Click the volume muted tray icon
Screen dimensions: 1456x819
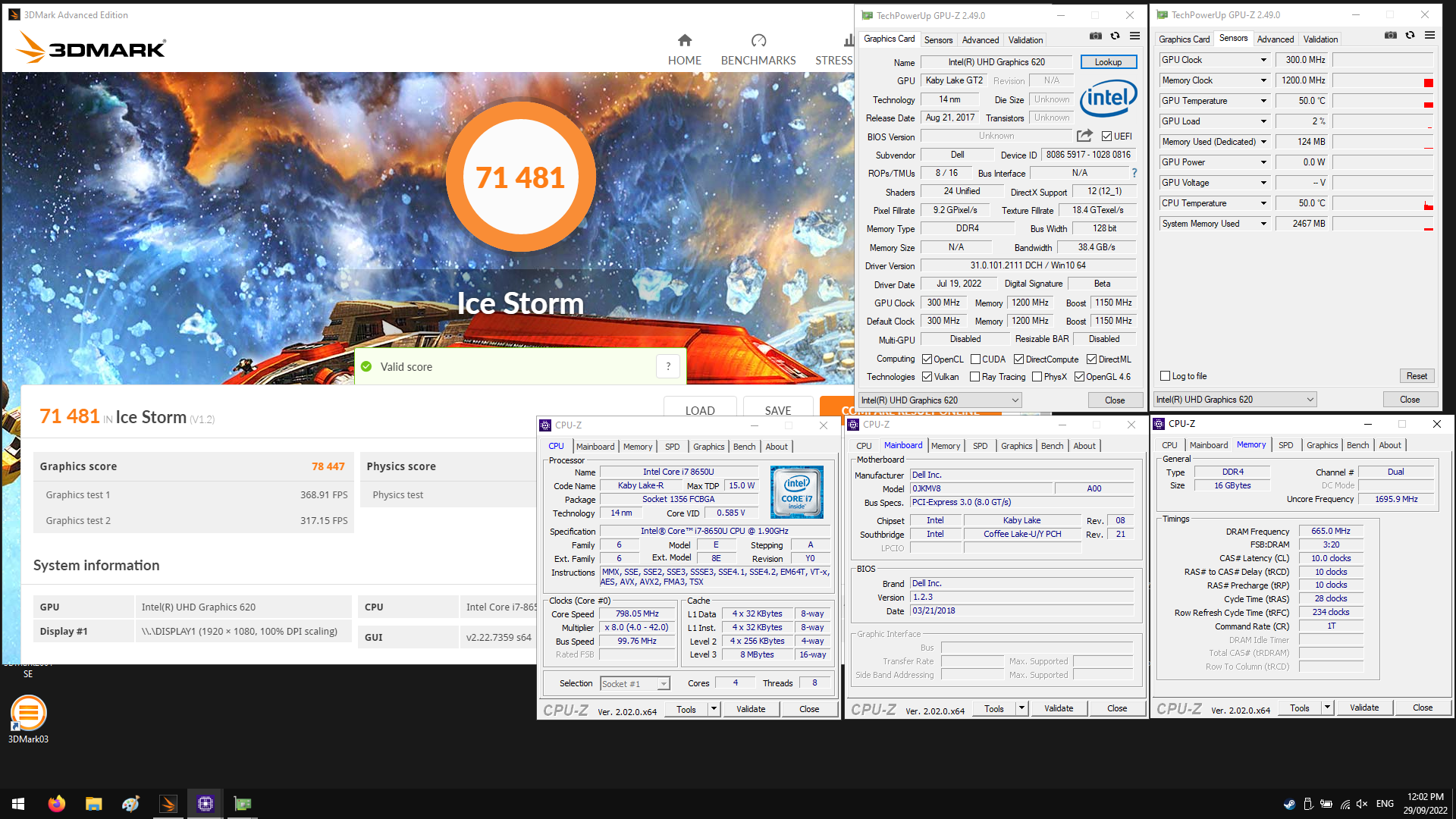pos(1362,804)
